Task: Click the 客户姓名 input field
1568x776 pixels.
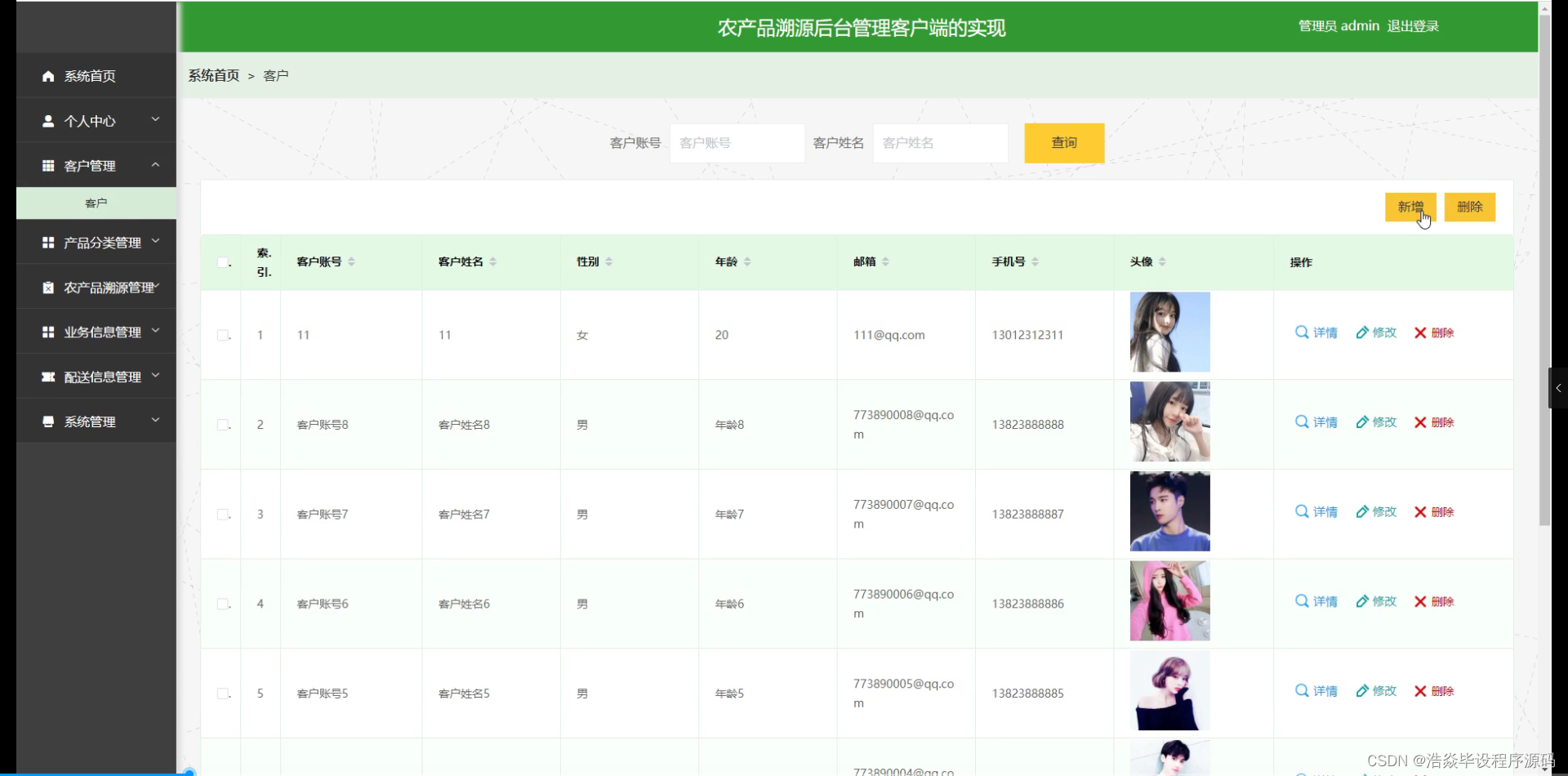Action: (939, 143)
